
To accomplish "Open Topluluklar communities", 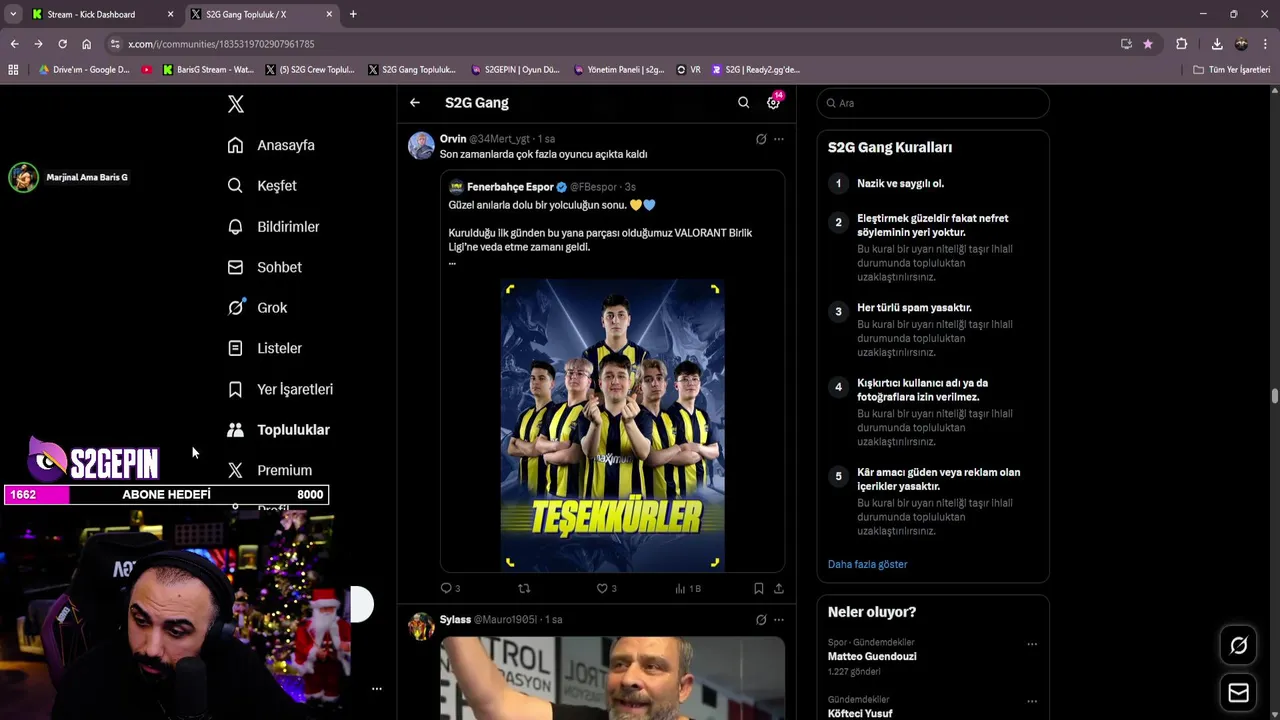I will [x=278, y=430].
